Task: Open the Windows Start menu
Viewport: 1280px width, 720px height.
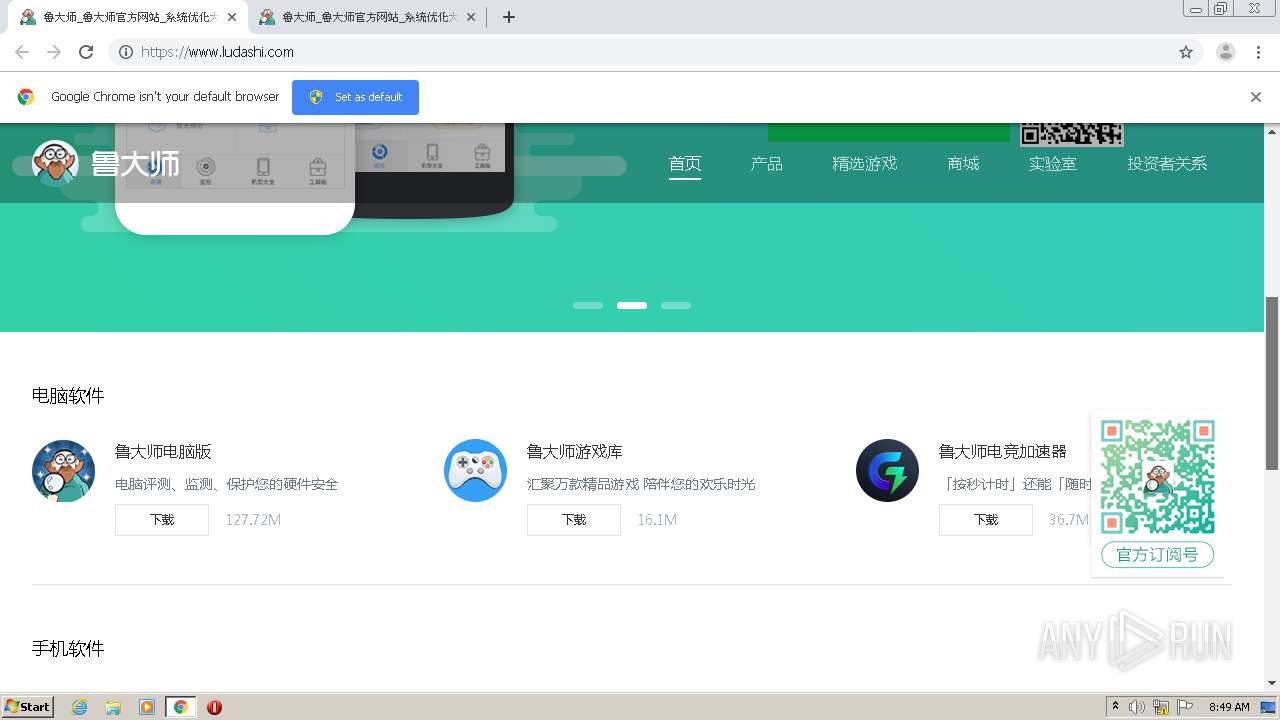Action: pos(28,707)
